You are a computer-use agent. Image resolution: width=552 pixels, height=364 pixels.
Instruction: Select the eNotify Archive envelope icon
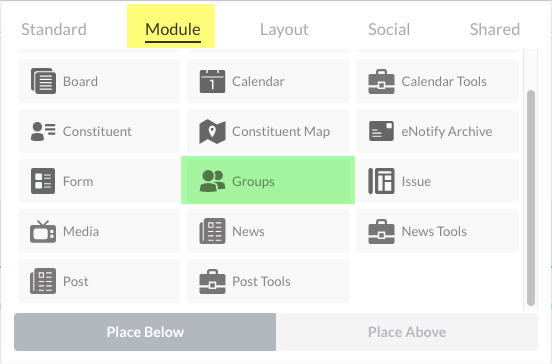tap(381, 131)
